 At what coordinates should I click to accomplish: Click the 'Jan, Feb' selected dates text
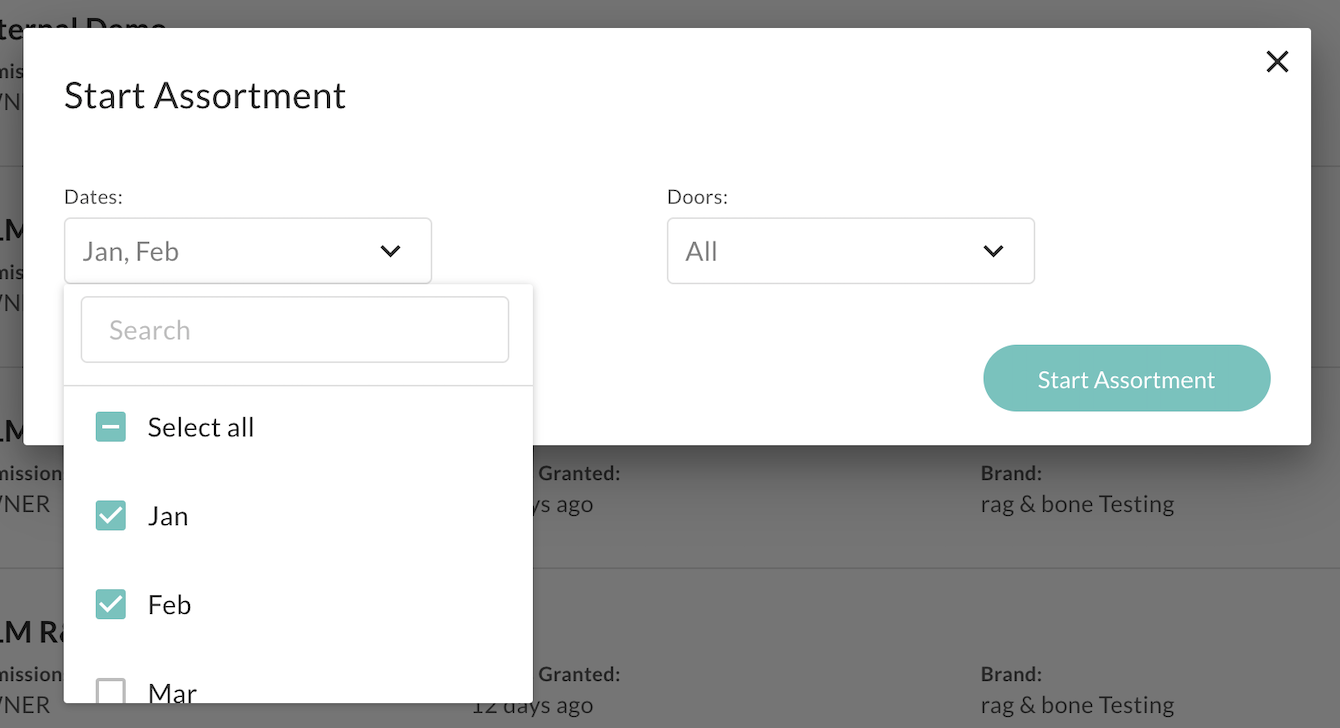131,252
